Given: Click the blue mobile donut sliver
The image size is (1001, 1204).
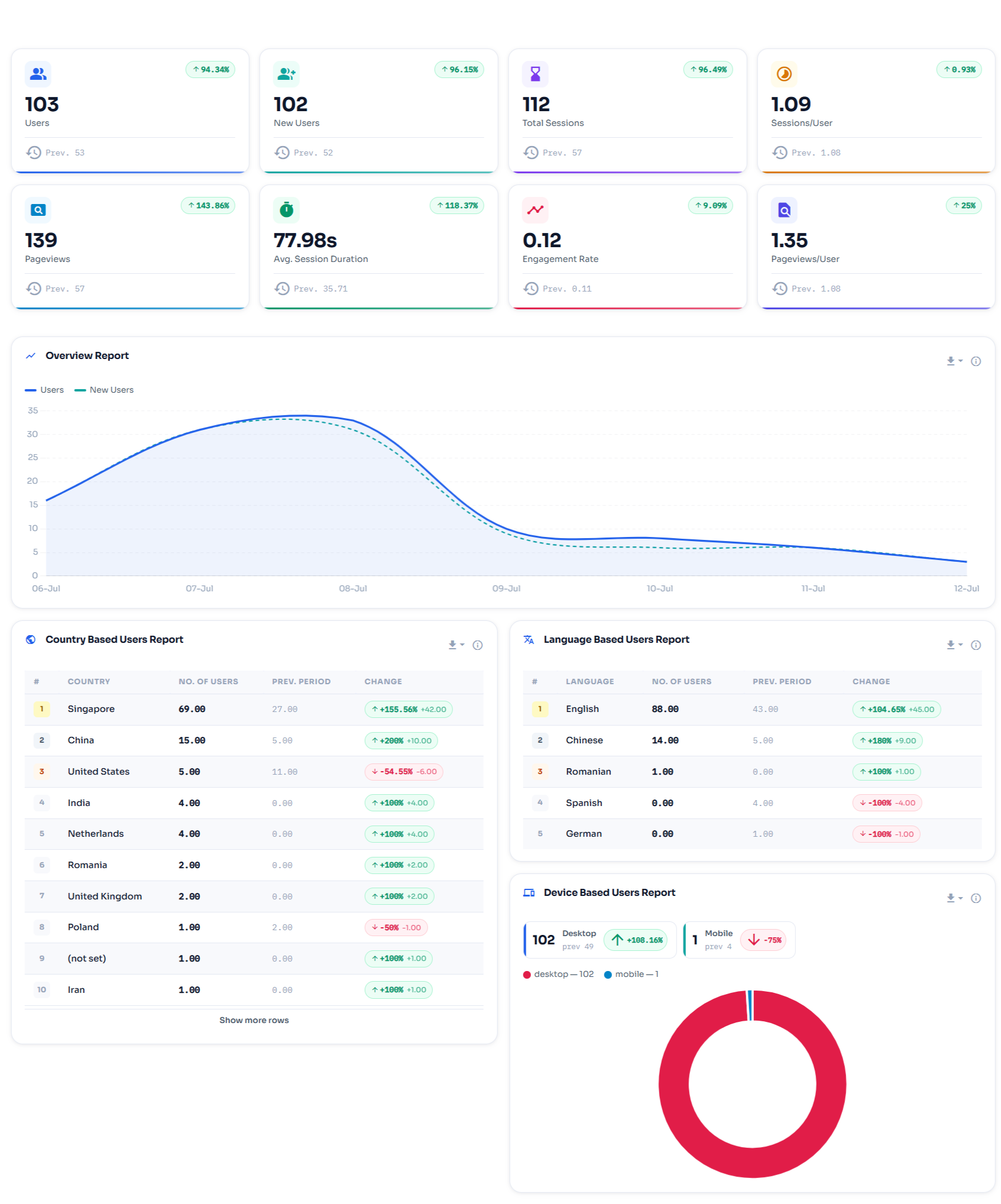Looking at the screenshot, I should (x=750, y=1005).
